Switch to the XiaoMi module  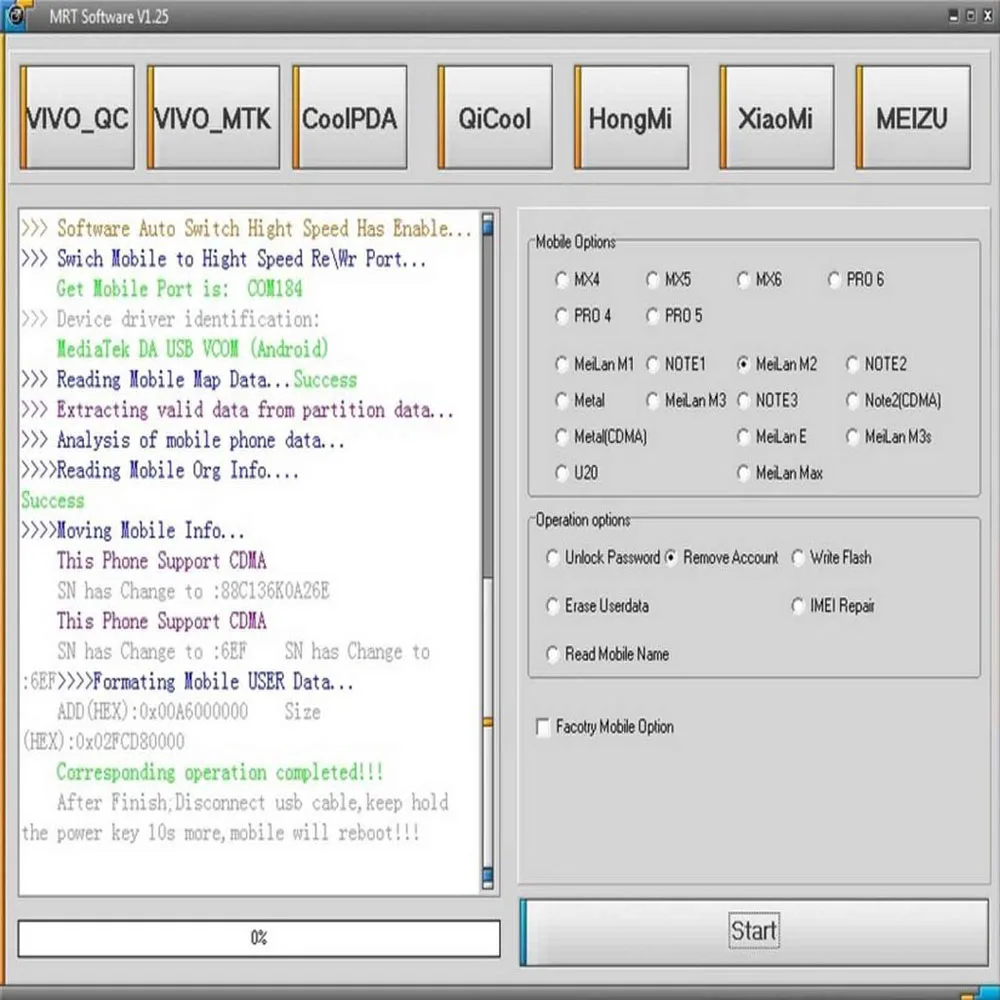click(x=776, y=117)
